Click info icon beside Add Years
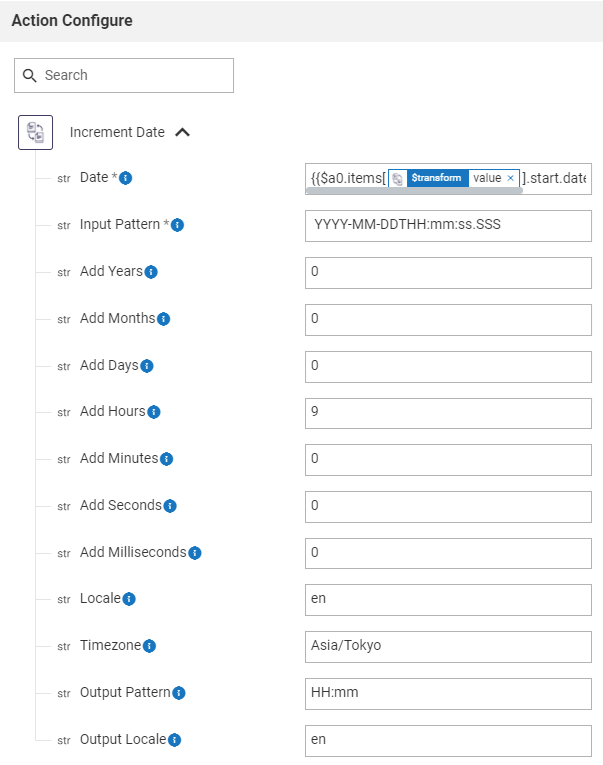The height and width of the screenshot is (765, 603). pos(151,272)
